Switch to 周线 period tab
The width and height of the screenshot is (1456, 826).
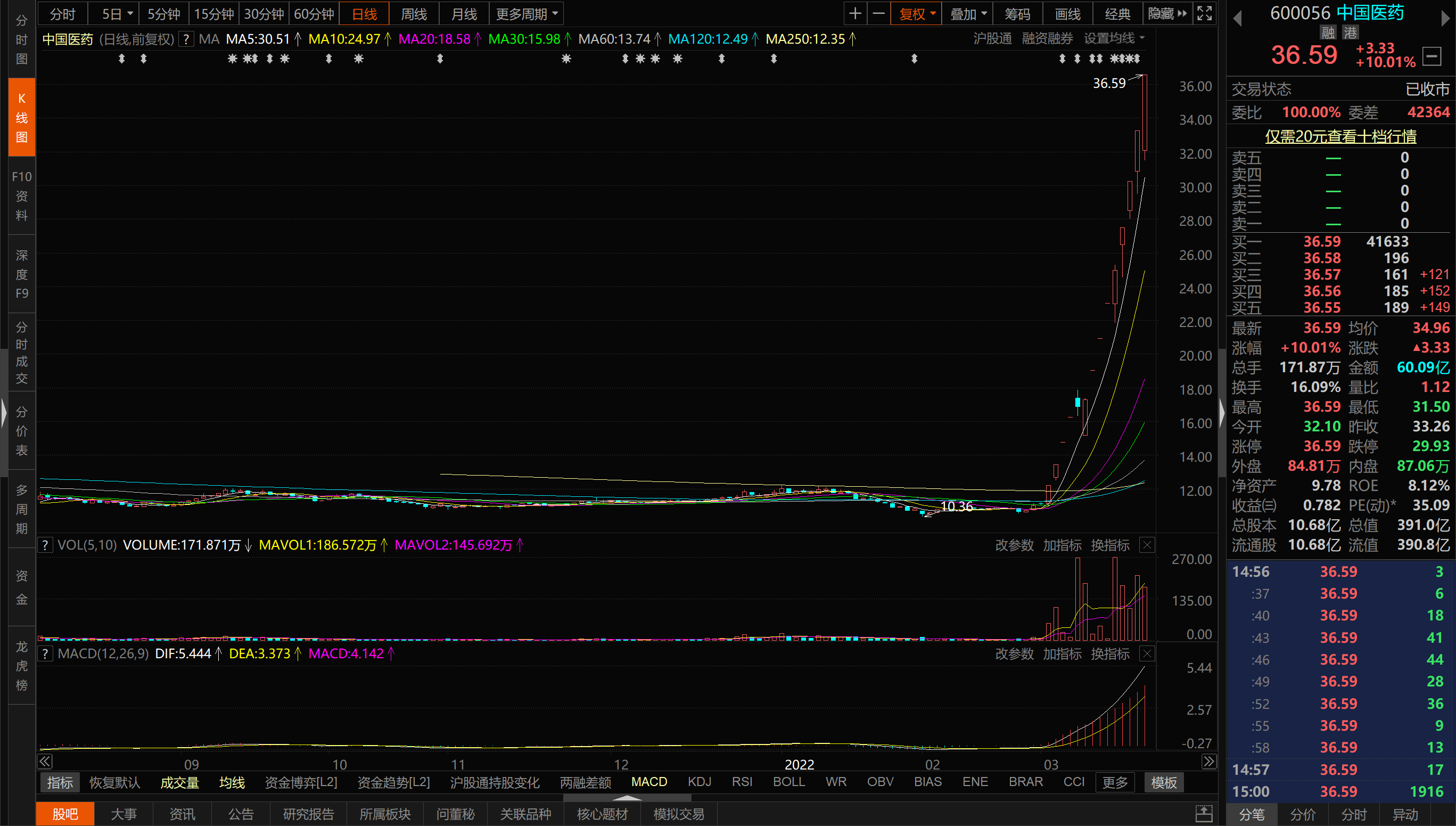coord(414,14)
